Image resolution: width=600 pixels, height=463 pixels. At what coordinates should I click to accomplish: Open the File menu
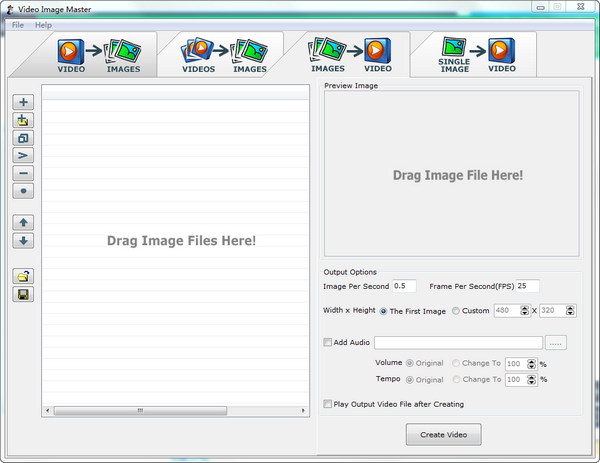click(x=18, y=24)
